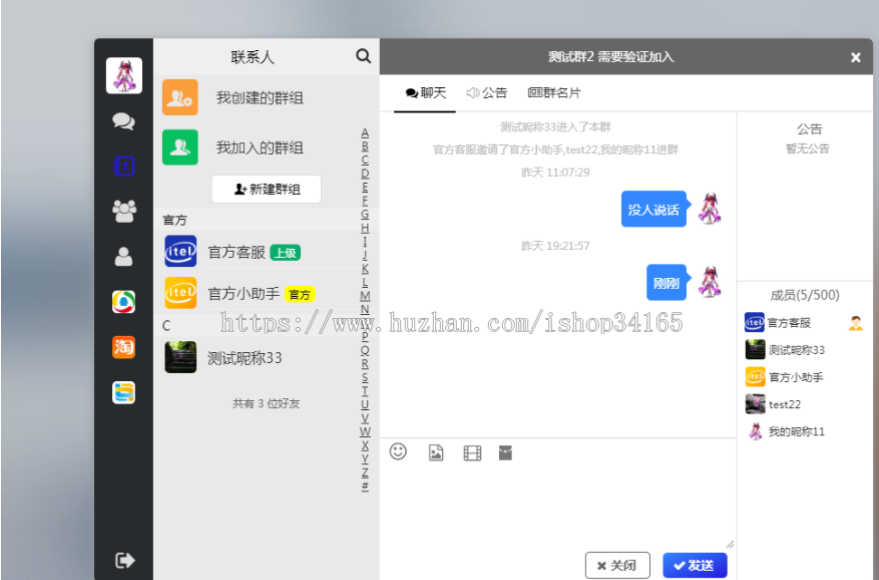
Task: Switch to the 聊天 tab
Action: click(x=426, y=93)
